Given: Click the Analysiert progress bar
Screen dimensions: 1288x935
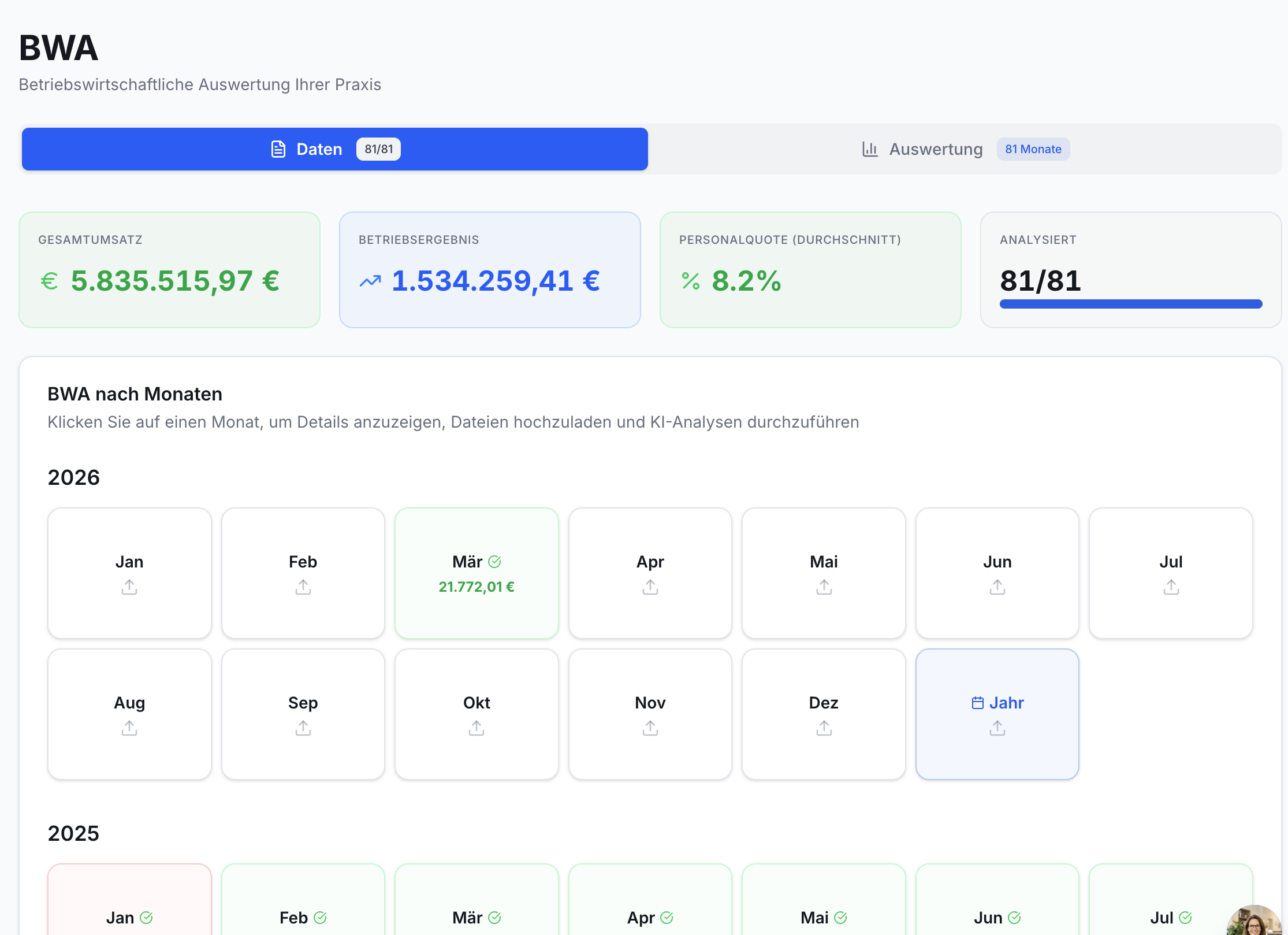Looking at the screenshot, I should tap(1131, 304).
